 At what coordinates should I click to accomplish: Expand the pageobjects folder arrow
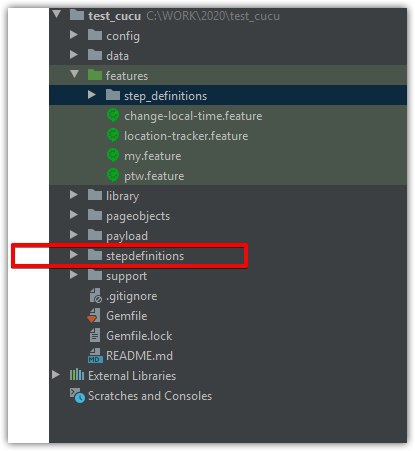[74, 215]
